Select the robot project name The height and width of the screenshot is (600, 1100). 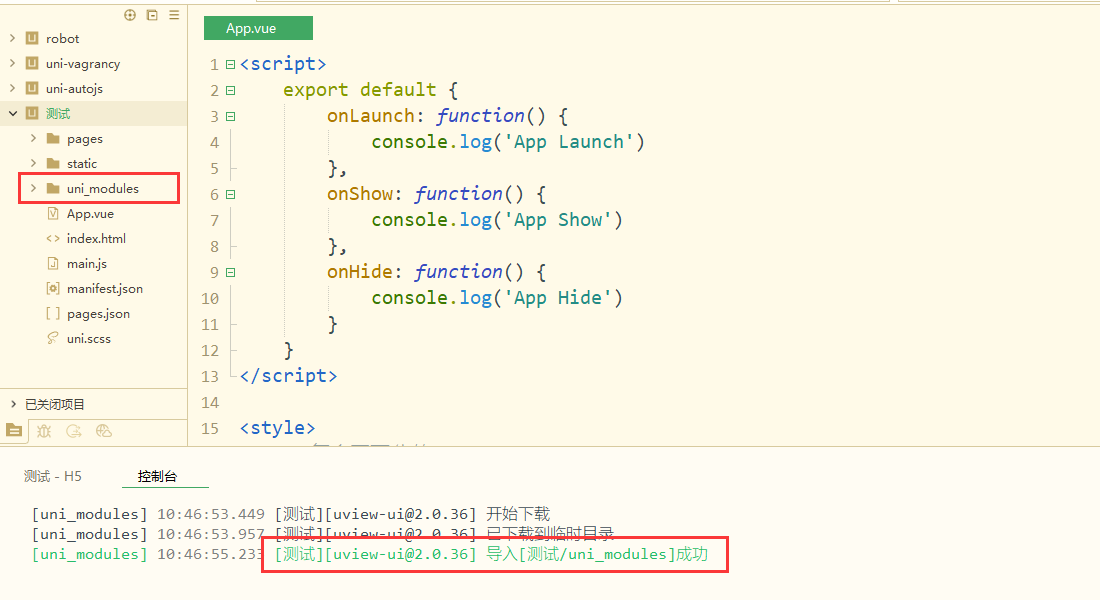(x=62, y=39)
